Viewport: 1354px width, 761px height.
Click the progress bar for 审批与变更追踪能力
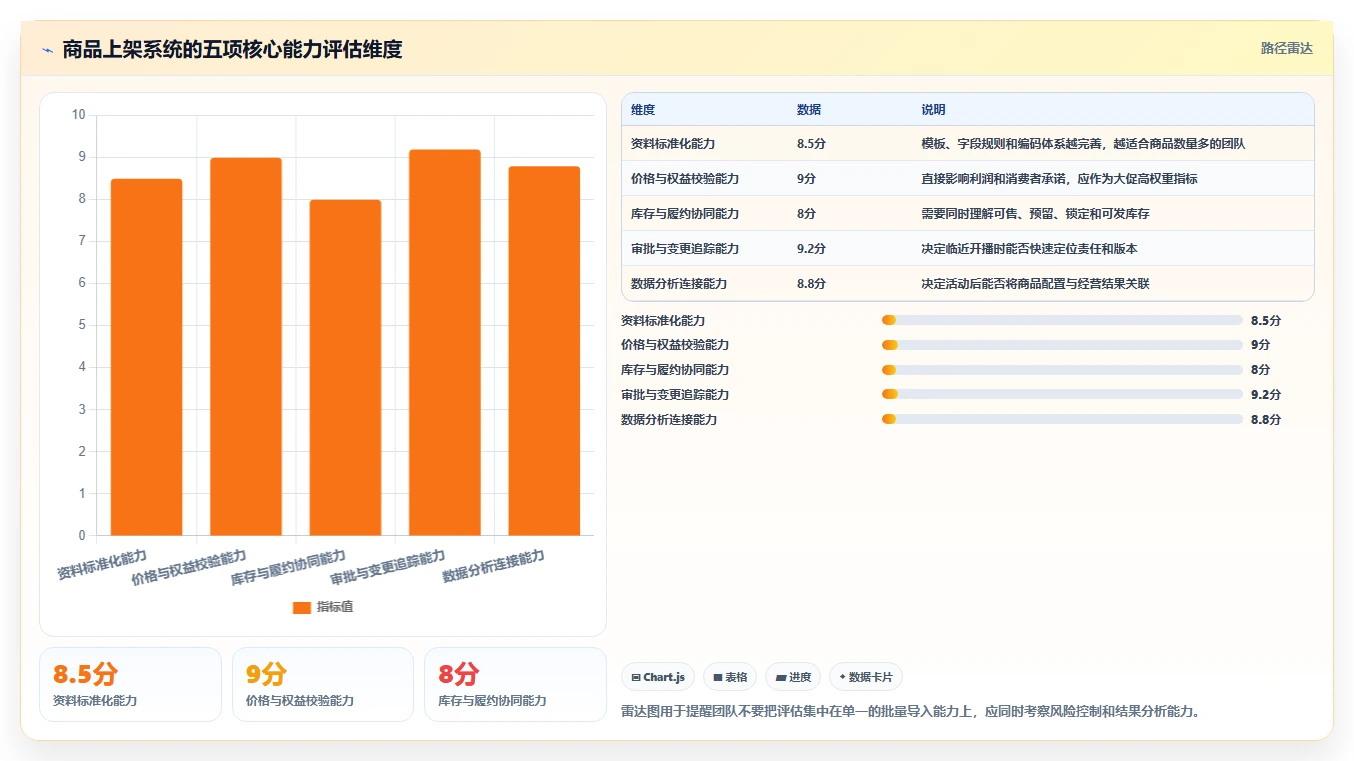click(1062, 394)
